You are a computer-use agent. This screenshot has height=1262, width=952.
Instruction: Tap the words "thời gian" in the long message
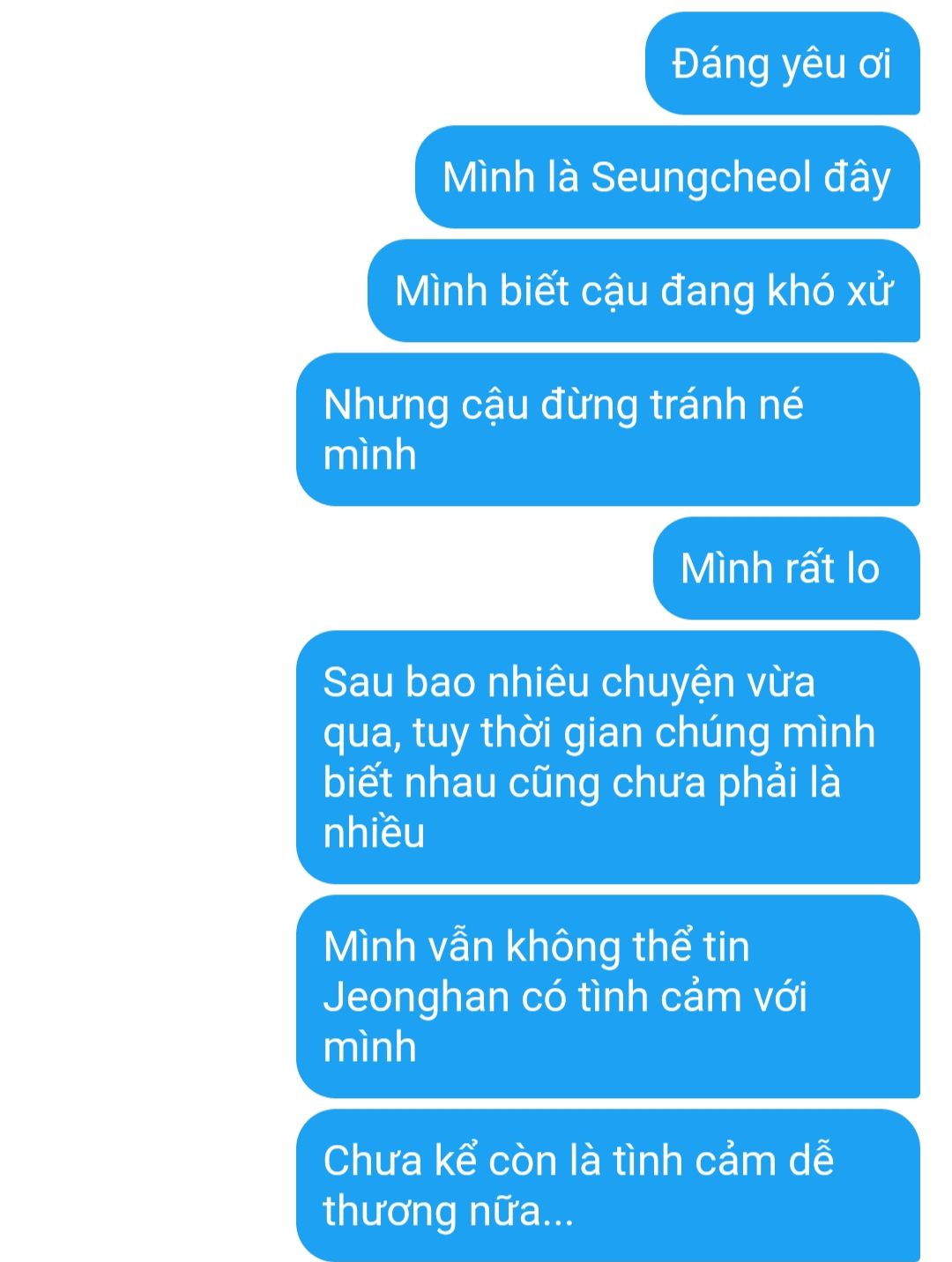coord(561,734)
